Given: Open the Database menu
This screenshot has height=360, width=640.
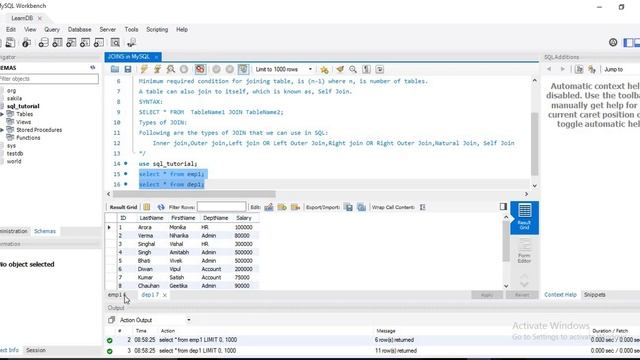Looking at the screenshot, I should 80,29.
